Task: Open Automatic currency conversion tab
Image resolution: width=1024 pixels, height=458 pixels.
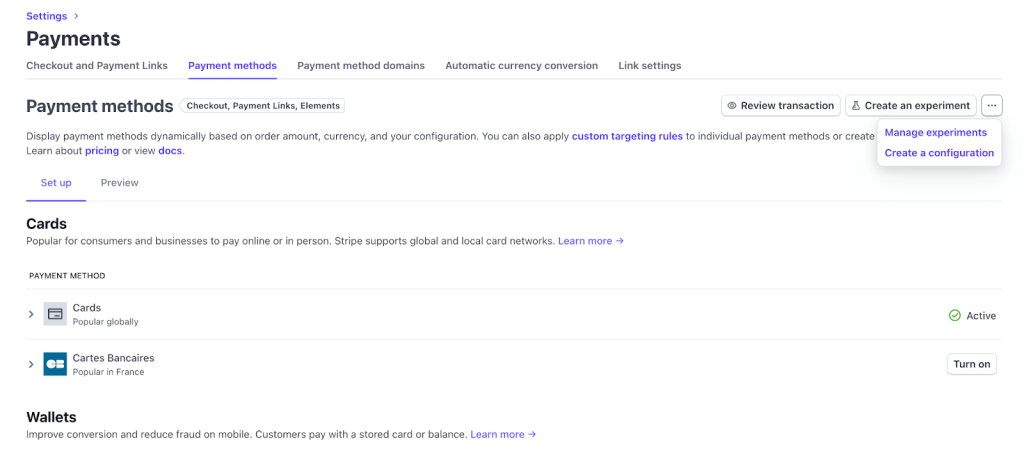Action: coord(521,65)
